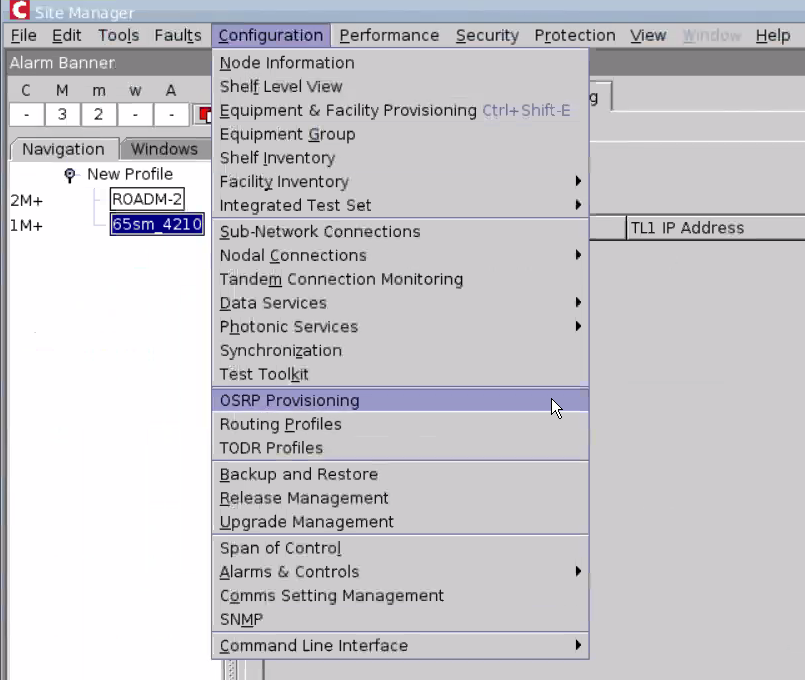Open Synchronization menu entry
Screen dimensions: 805x680
click(400, 351)
